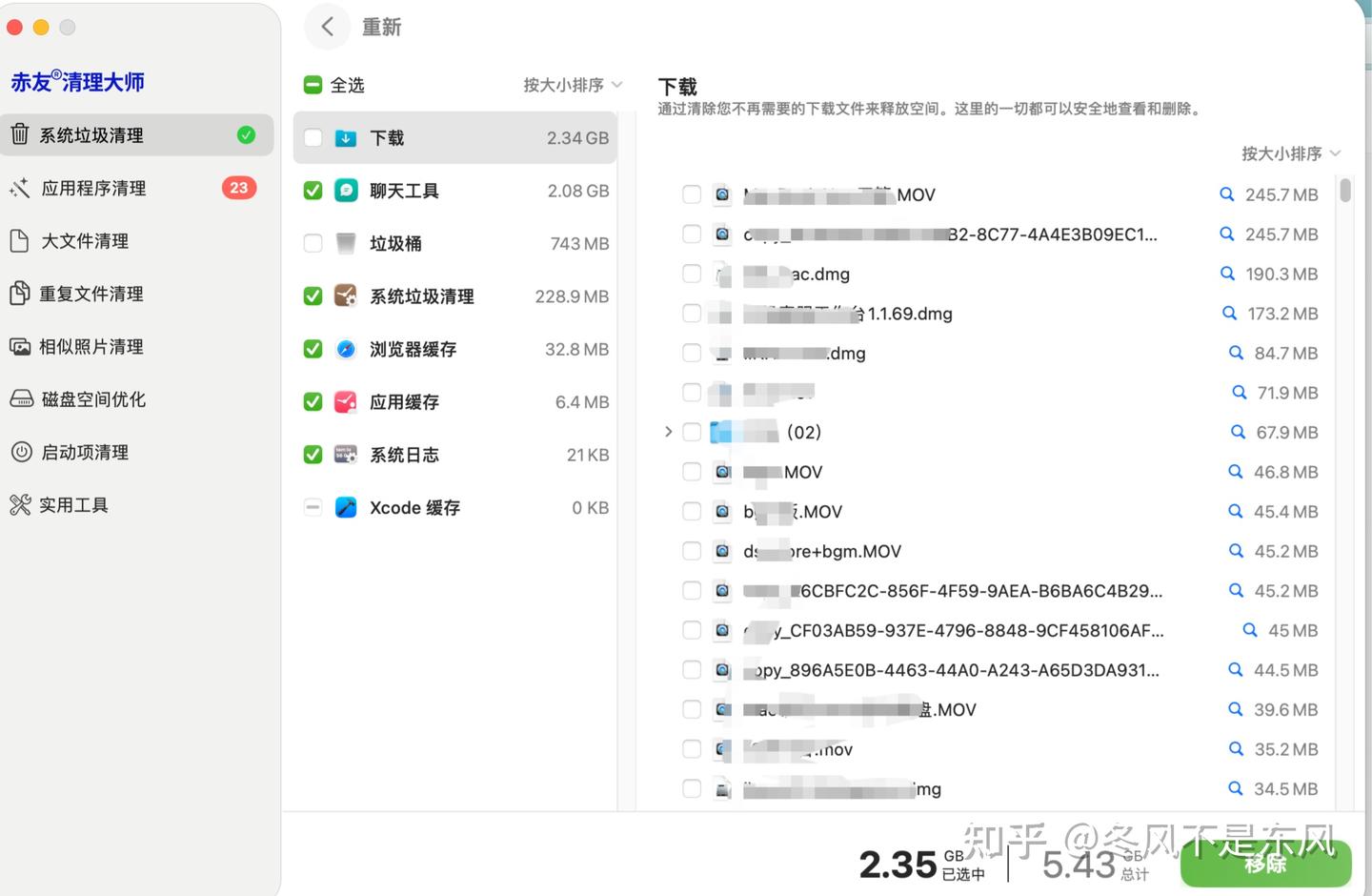The width and height of the screenshot is (1372, 896).
Task: Click the magnifier icon for the 67.9 MB folder
Action: coord(1238,432)
